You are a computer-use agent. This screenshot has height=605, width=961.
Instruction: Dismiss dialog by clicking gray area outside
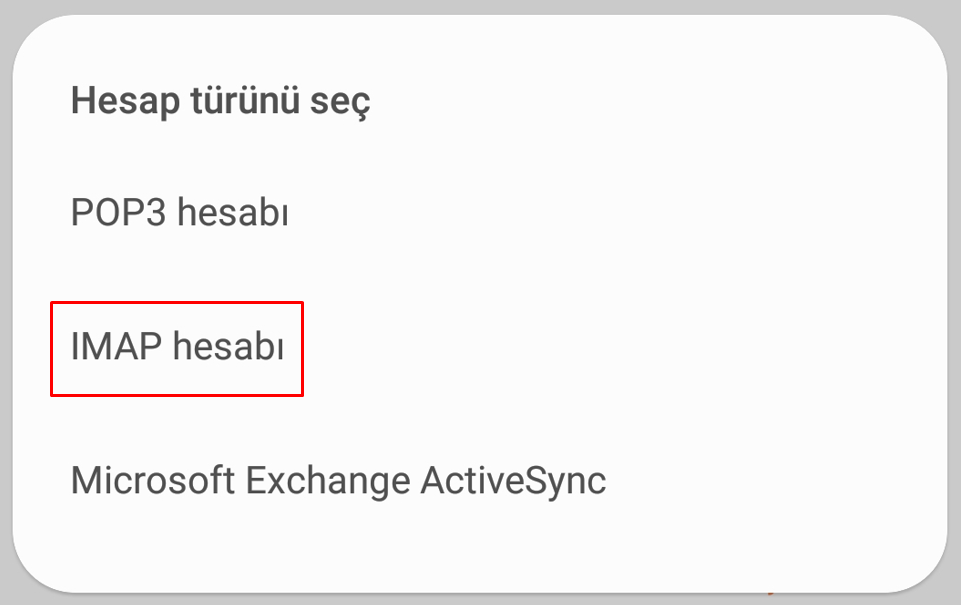480,6
